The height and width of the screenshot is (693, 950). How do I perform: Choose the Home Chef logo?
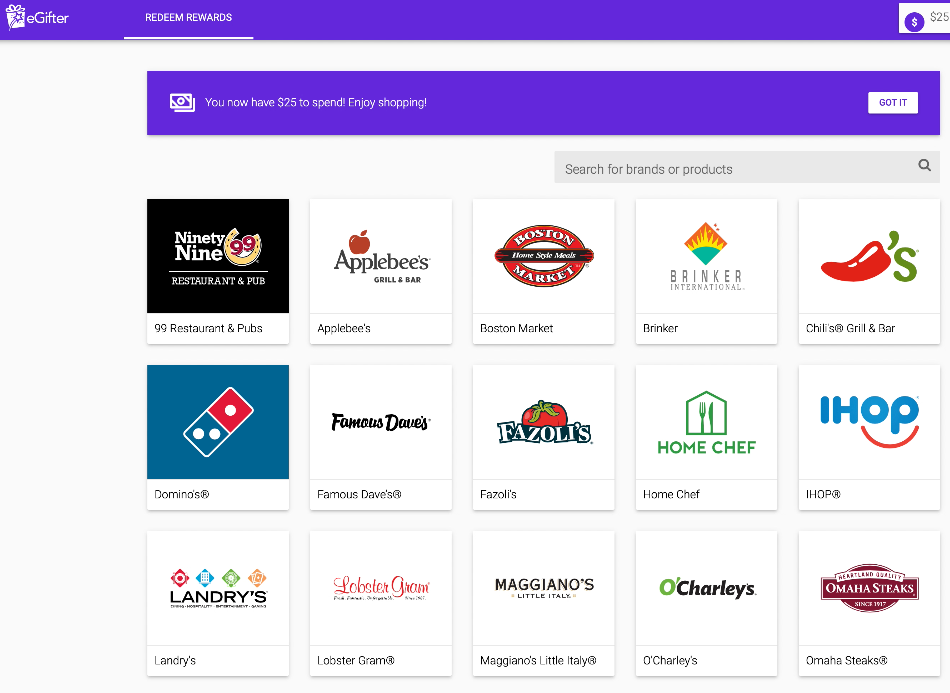[706, 422]
